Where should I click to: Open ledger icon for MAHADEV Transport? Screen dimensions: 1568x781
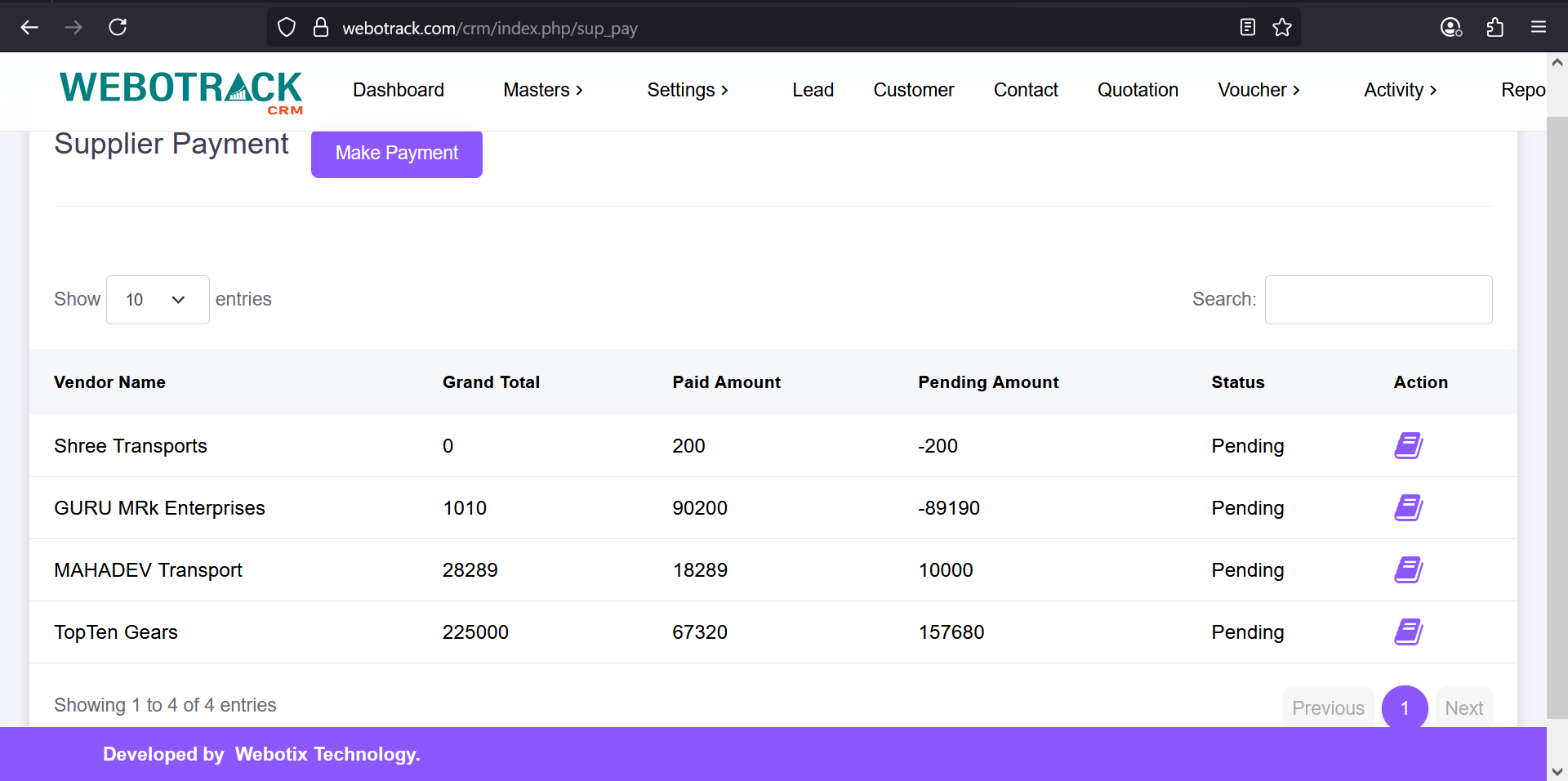(1408, 570)
